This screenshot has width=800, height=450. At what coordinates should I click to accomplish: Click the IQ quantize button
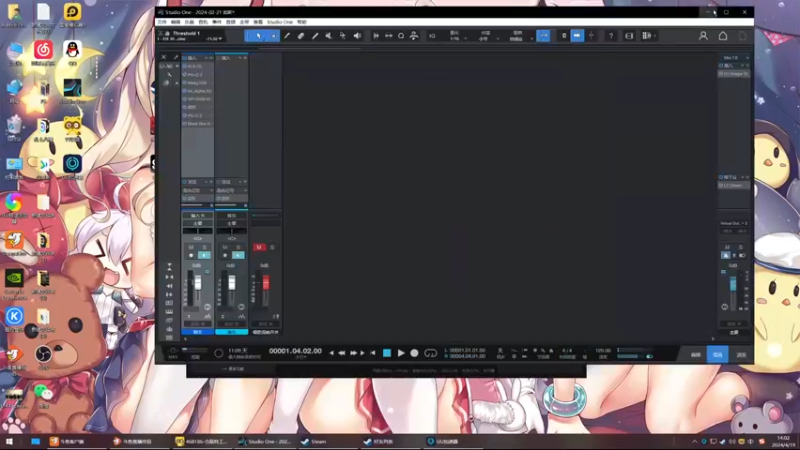(432, 36)
